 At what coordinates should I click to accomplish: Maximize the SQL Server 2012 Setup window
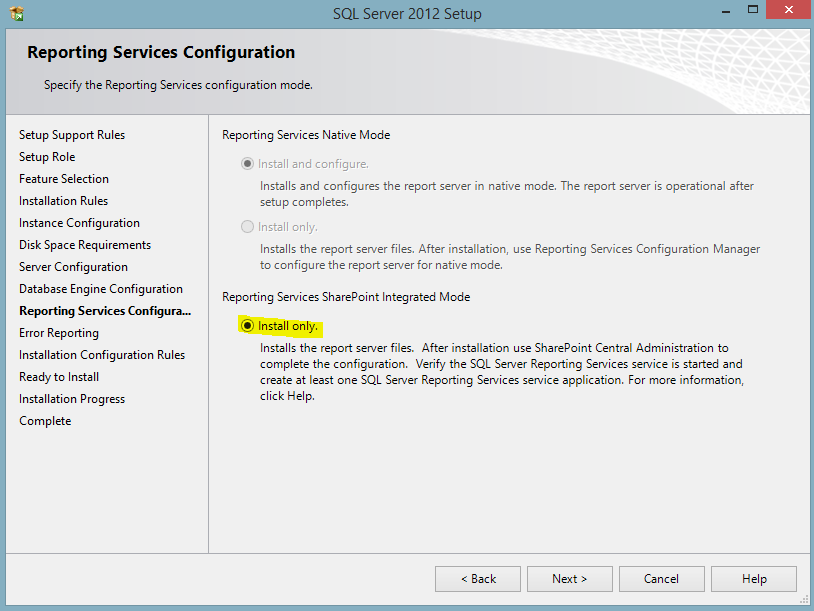point(753,10)
